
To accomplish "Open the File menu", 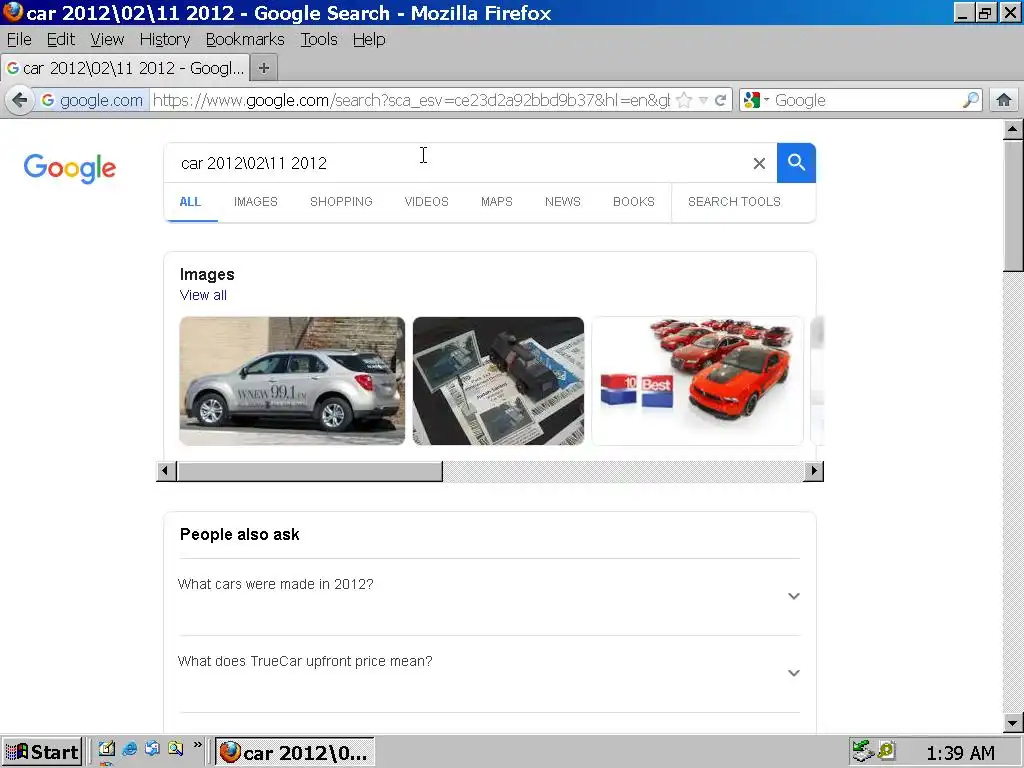I will click(19, 39).
